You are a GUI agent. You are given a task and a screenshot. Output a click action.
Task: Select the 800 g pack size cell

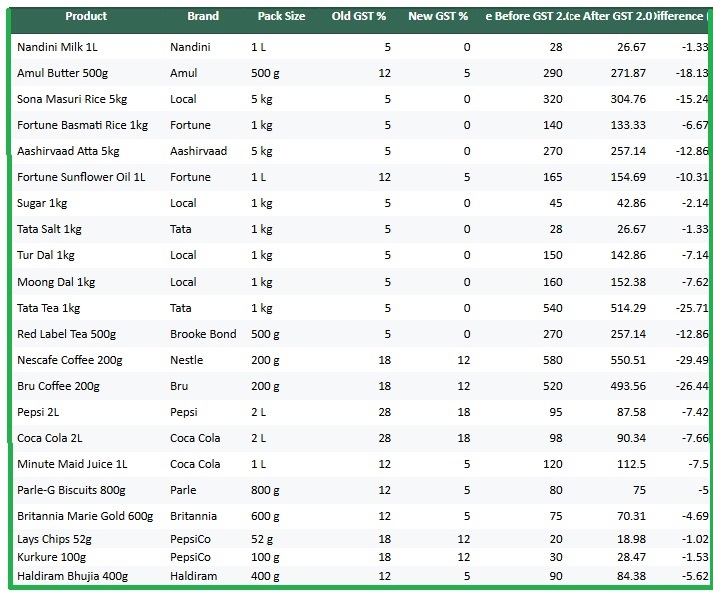coord(266,490)
